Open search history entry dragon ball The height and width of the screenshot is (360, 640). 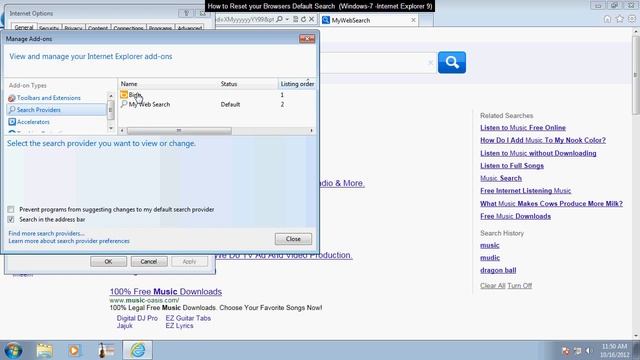tap(498, 270)
